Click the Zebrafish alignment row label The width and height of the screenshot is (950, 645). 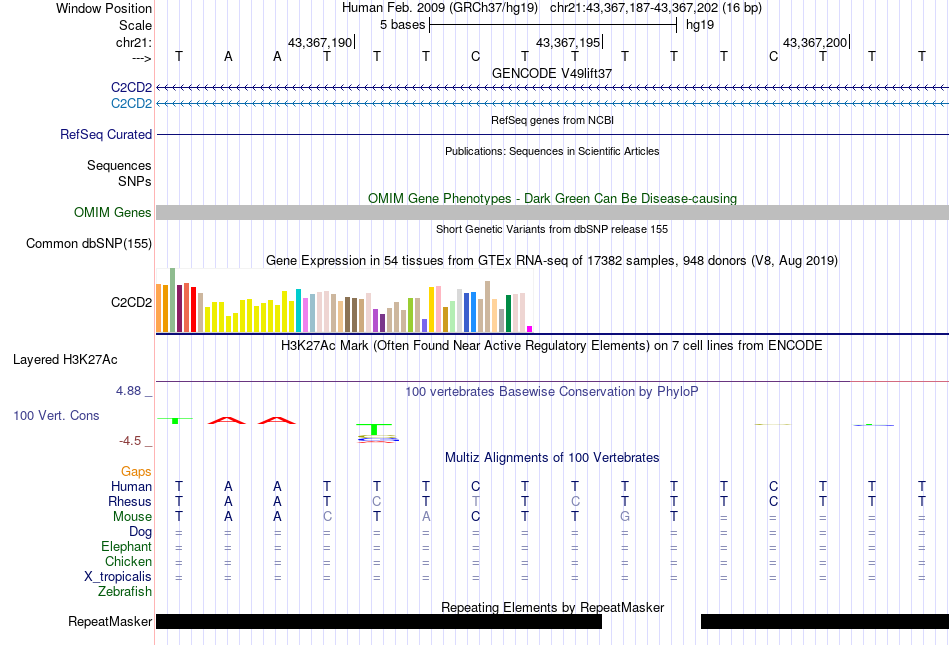pos(125,591)
